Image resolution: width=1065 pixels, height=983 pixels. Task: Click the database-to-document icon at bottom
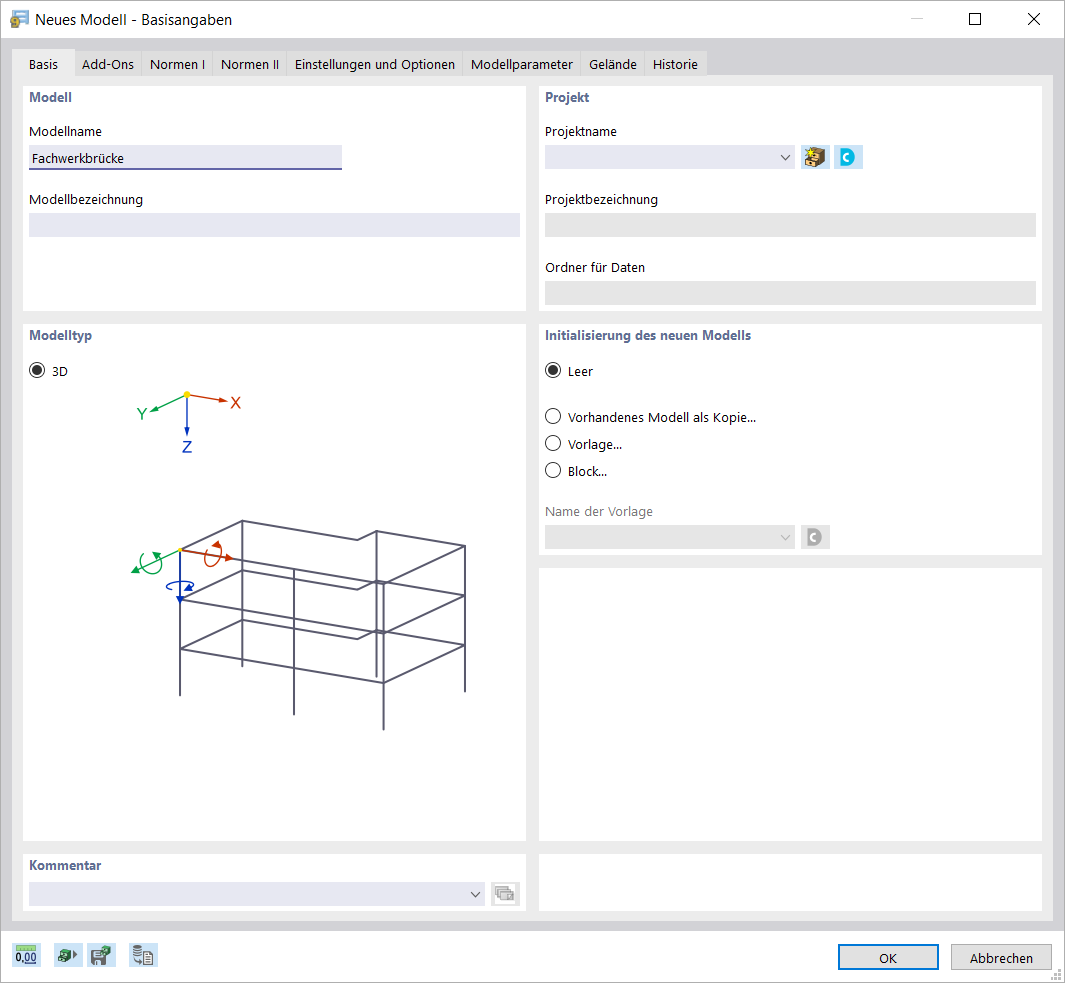tap(143, 956)
